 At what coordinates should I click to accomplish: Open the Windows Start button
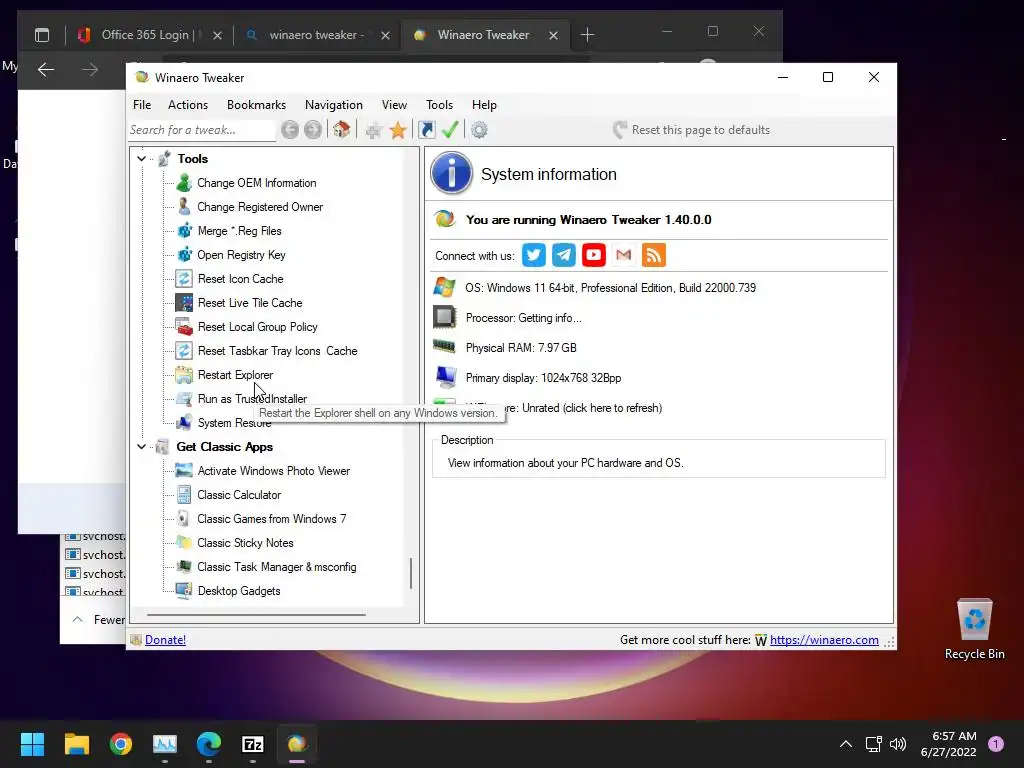coord(32,744)
